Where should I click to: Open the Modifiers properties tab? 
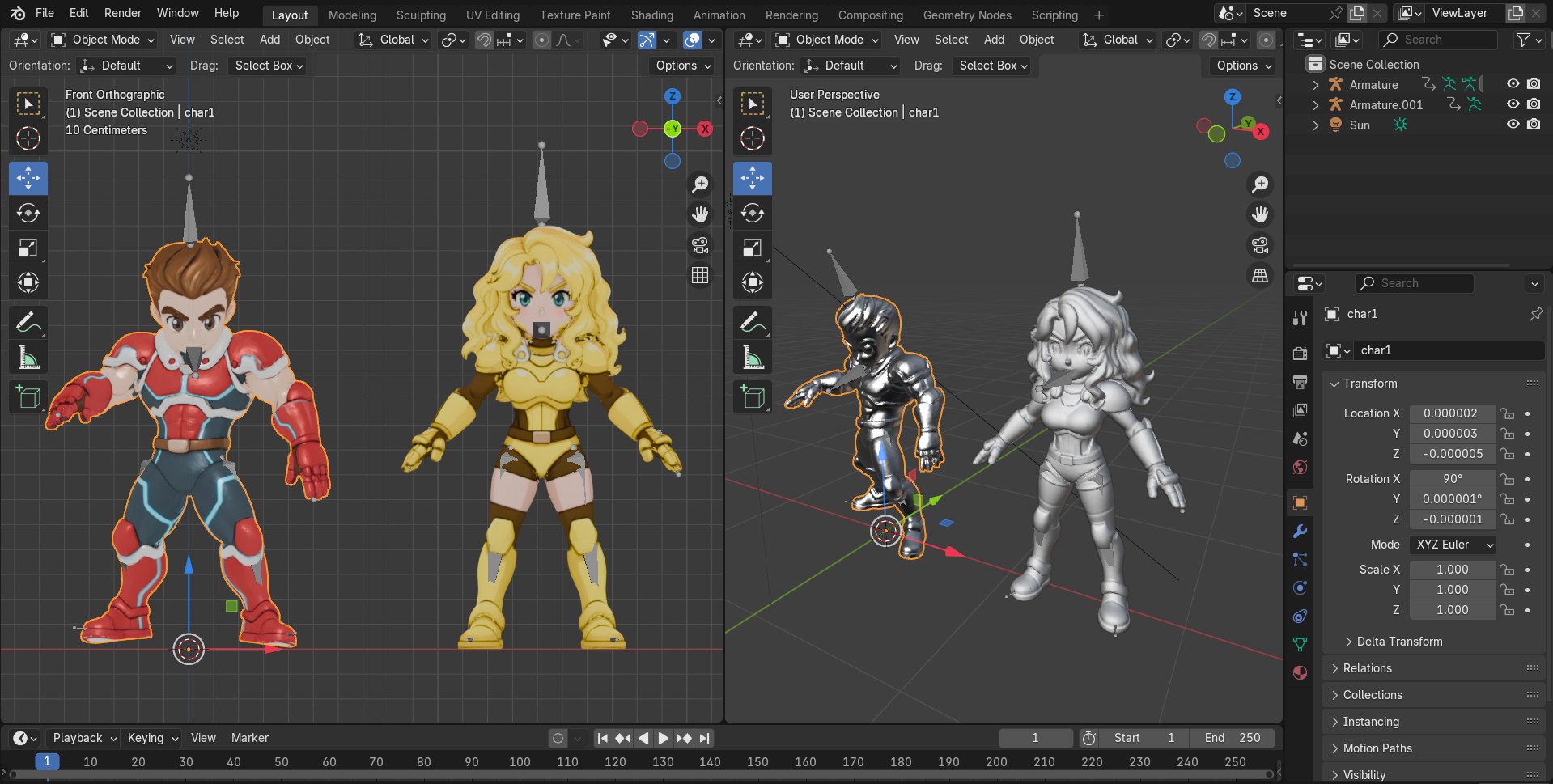pyautogui.click(x=1300, y=532)
